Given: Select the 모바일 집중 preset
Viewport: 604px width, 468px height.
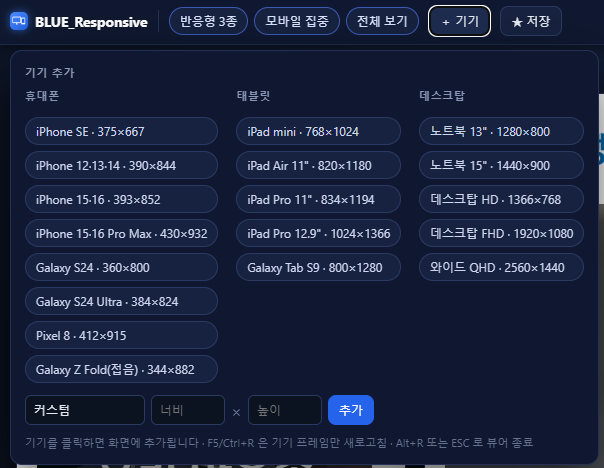Looking at the screenshot, I should pos(297,21).
